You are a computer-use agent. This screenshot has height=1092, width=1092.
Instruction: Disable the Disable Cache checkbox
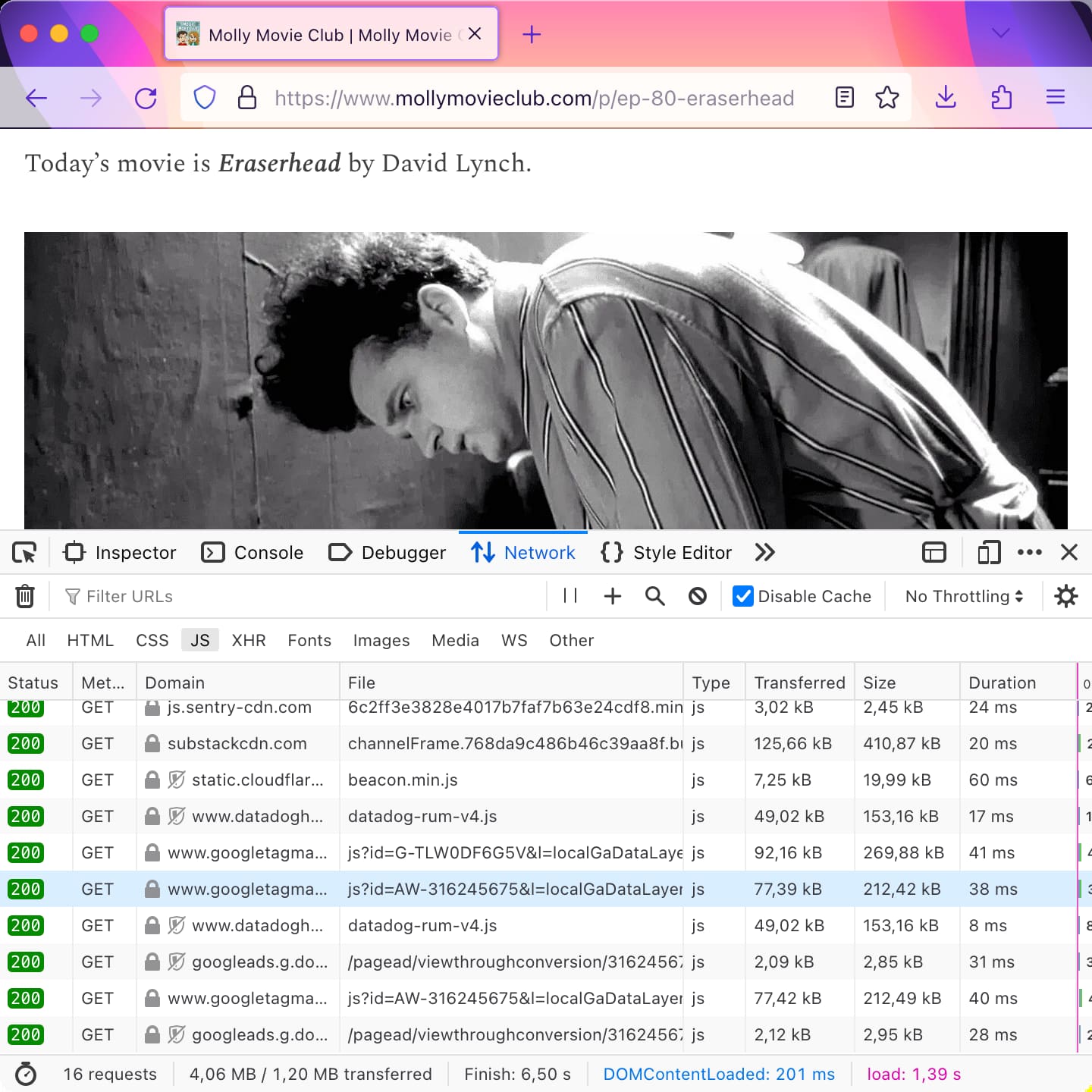[742, 596]
